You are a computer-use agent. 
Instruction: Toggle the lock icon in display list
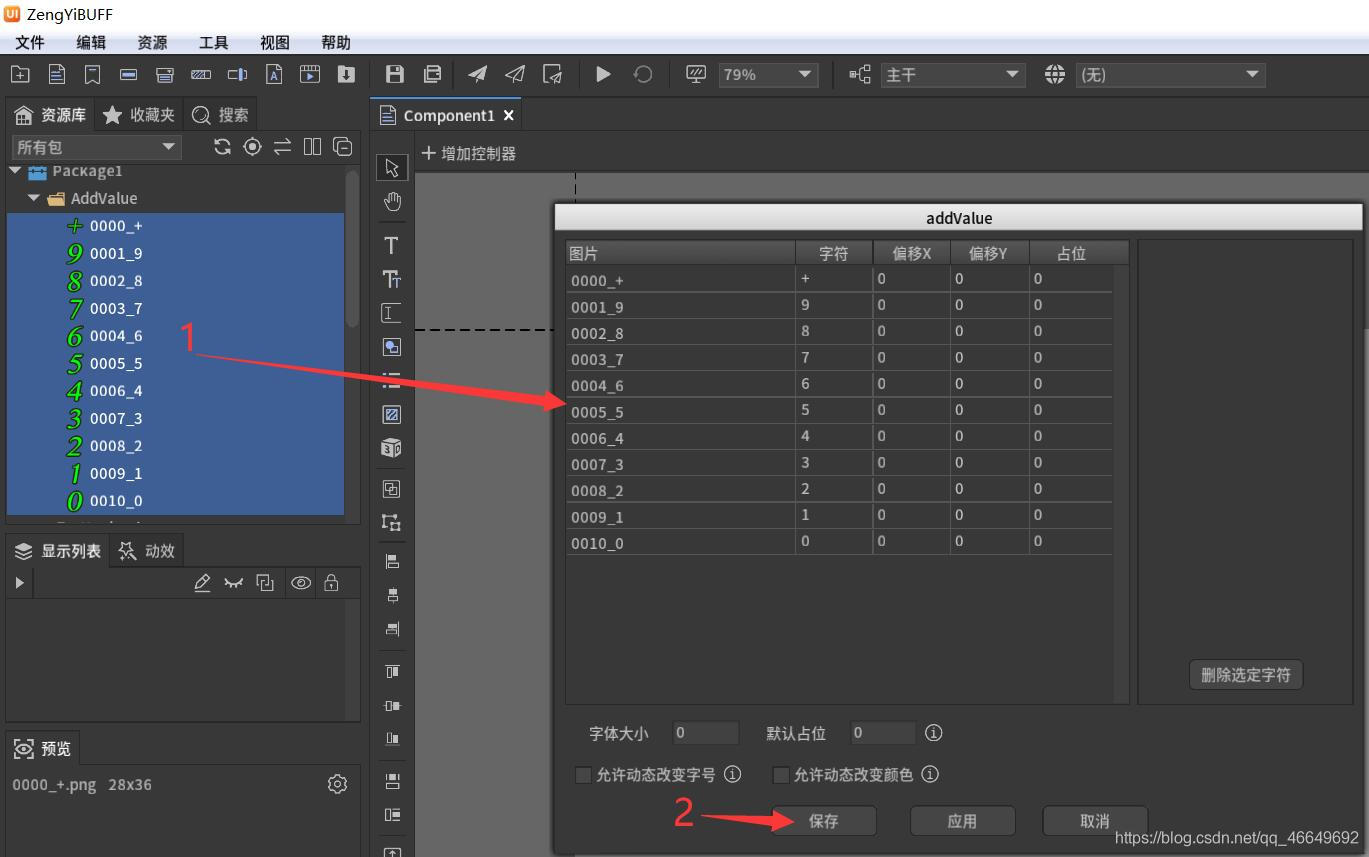331,583
